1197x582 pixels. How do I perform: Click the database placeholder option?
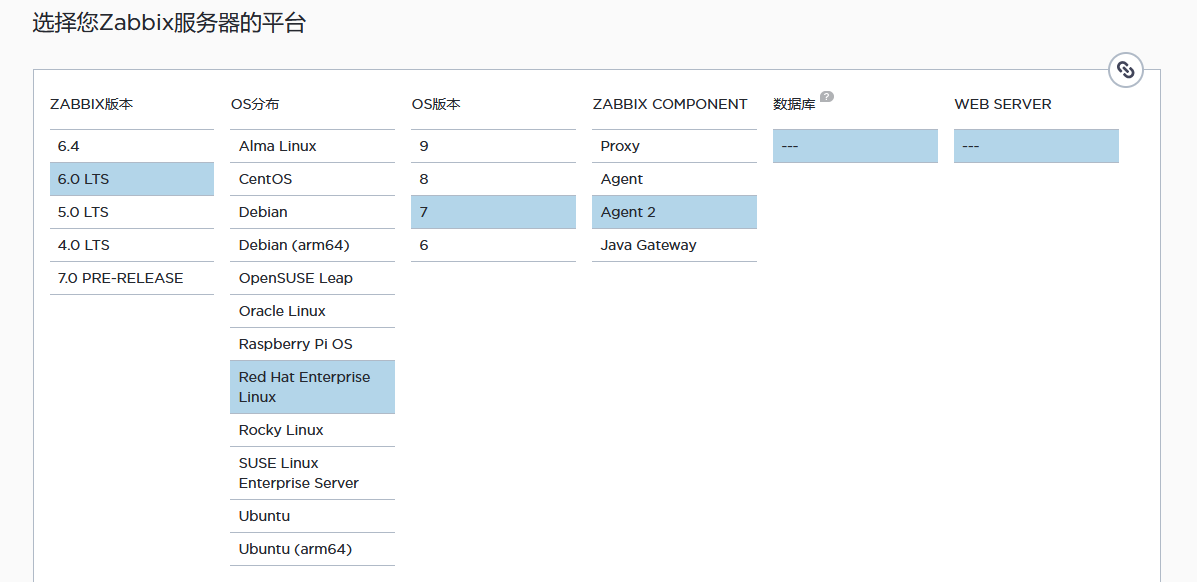pos(855,146)
